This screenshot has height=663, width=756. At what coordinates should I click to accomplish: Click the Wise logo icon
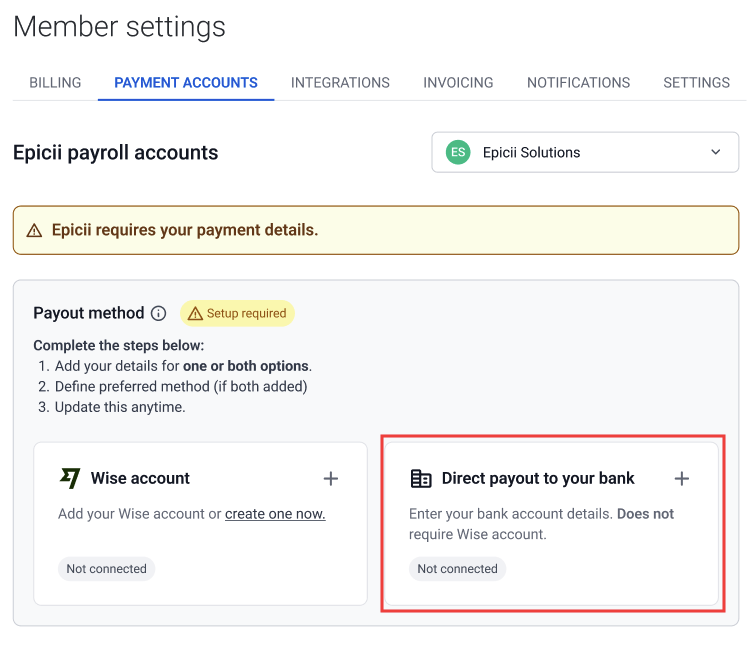pyautogui.click(x=70, y=478)
